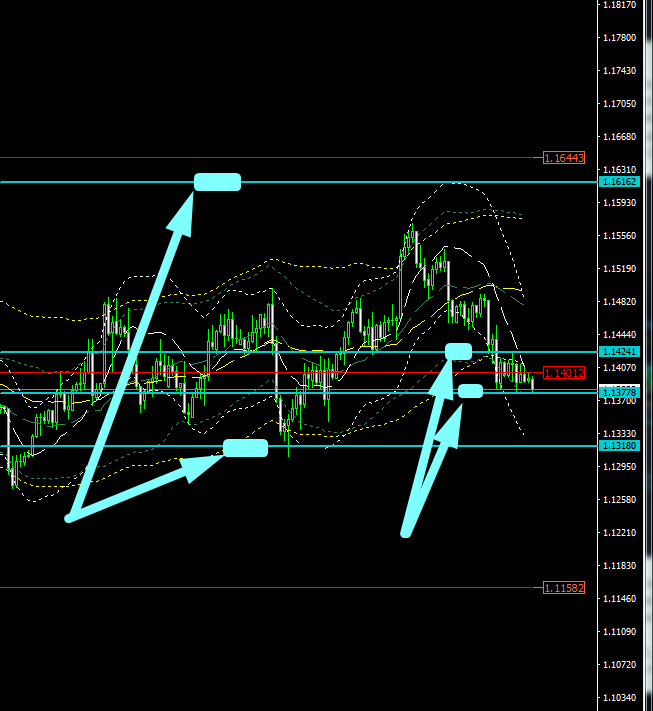Viewport: 653px width, 711px height.
Task: Select the 1.16443 gray level price tag
Action: pos(564,158)
